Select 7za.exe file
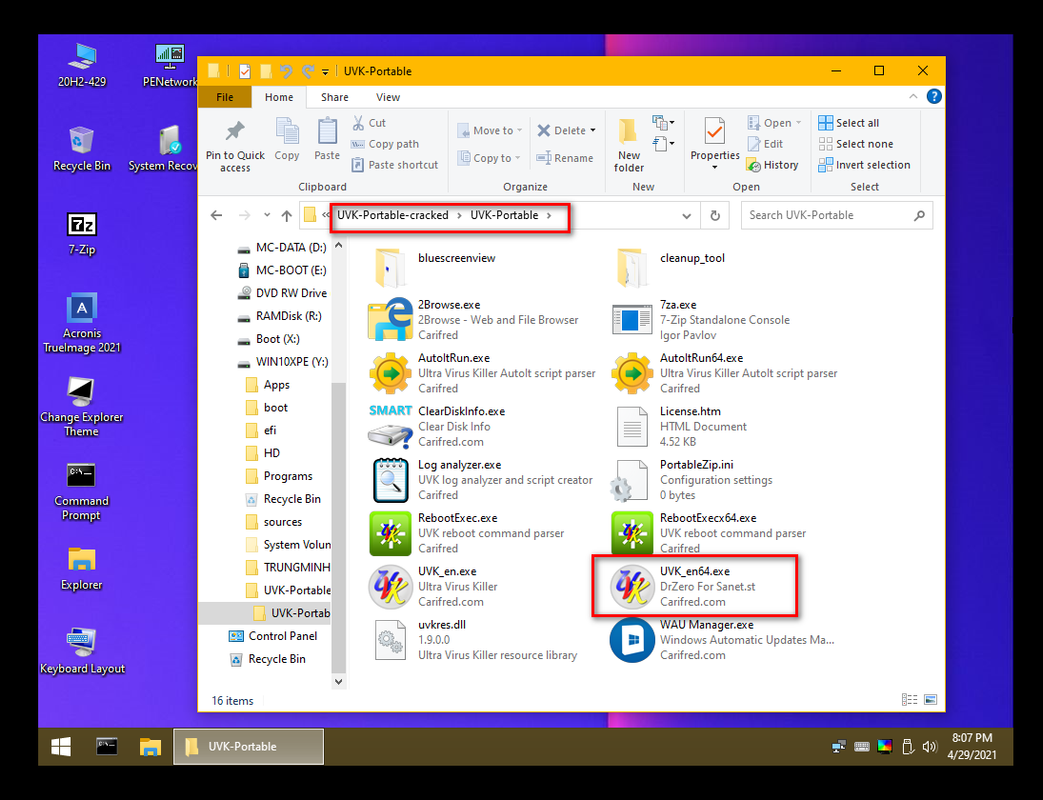This screenshot has height=800, width=1043. coord(700,319)
